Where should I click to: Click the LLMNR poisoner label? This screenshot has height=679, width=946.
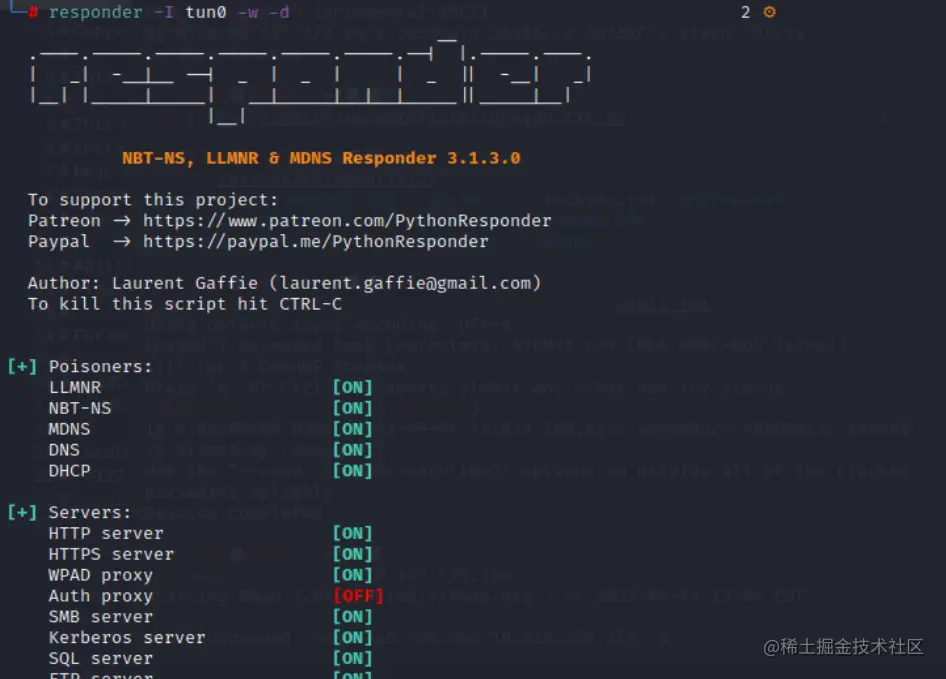[x=75, y=387]
